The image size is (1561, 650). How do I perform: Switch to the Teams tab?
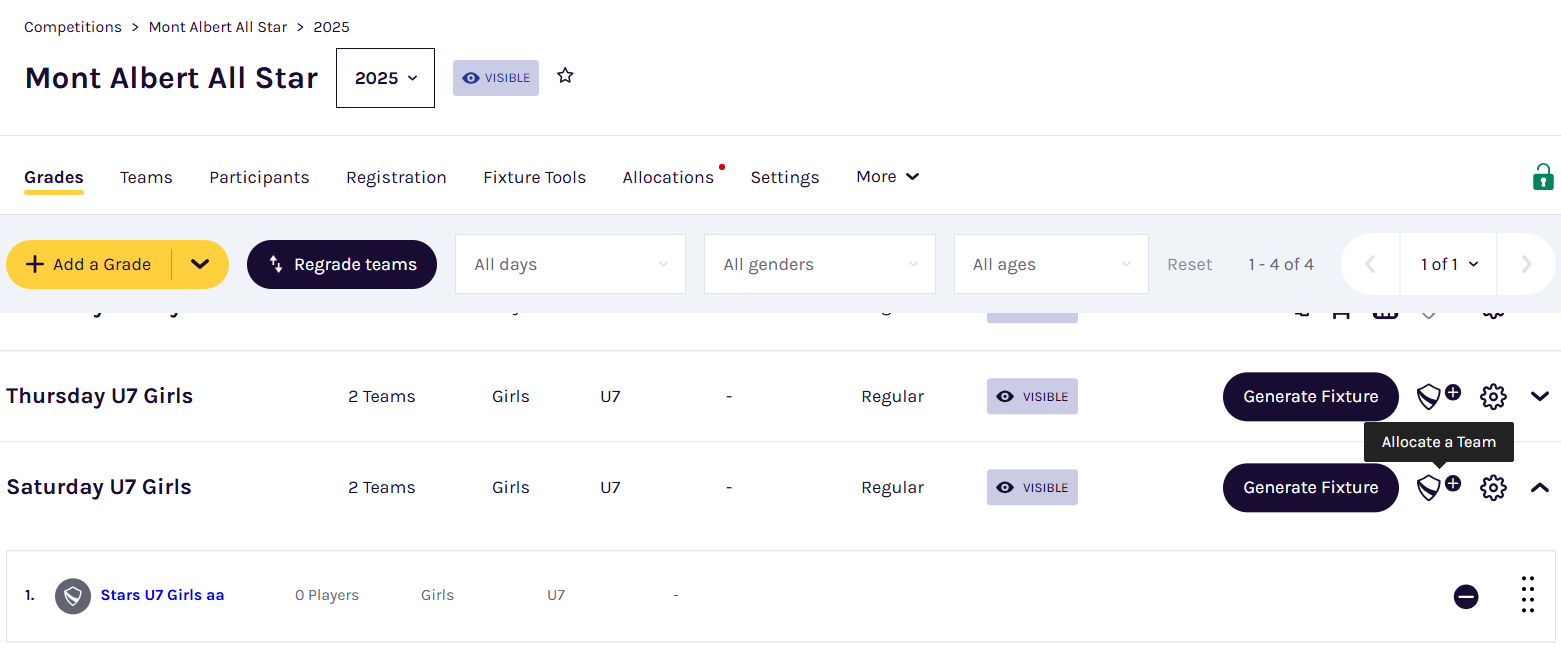[146, 177]
